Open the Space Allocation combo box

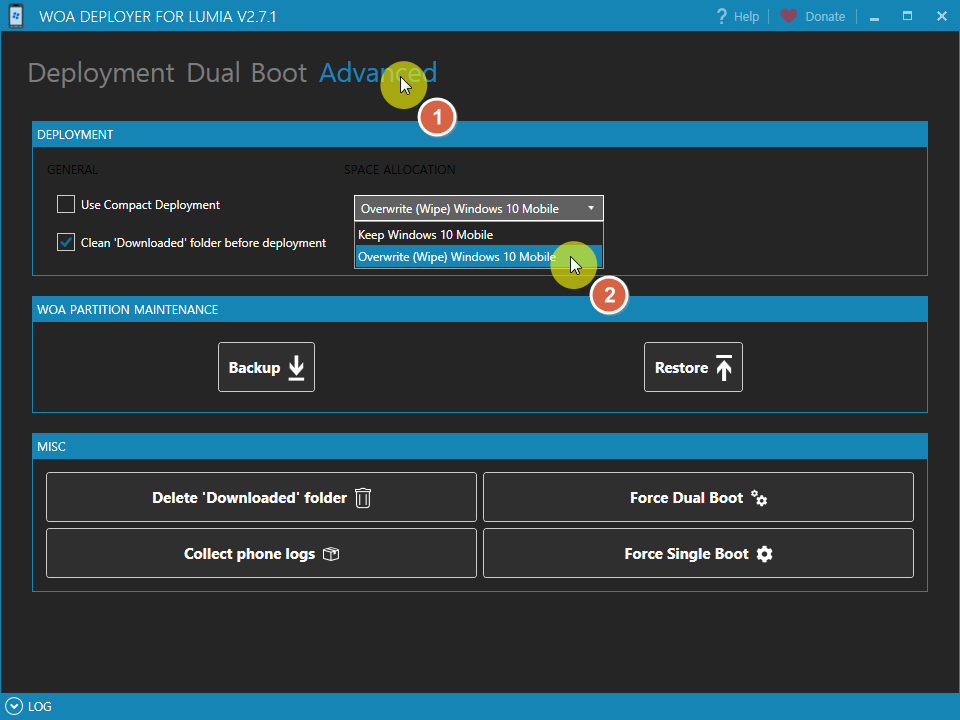pyautogui.click(x=479, y=208)
